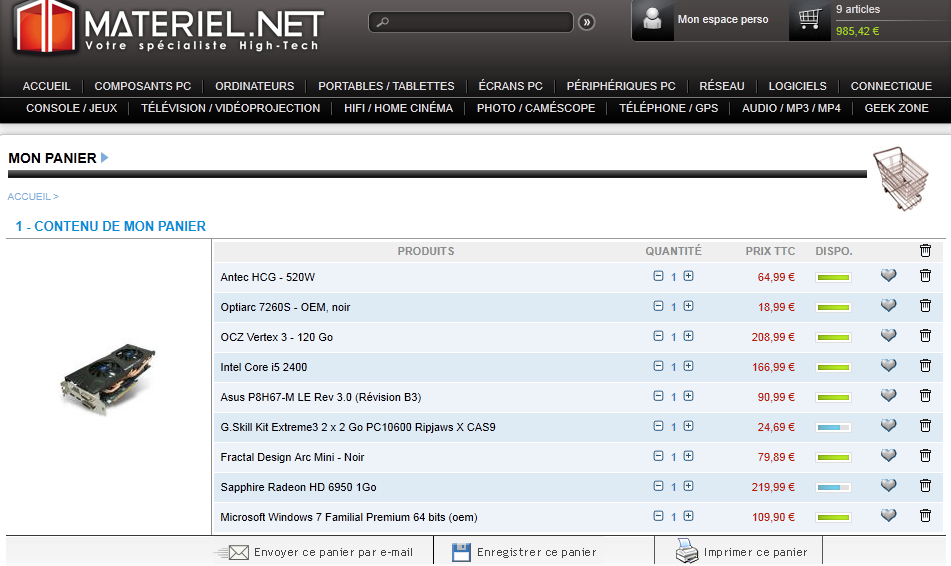Click the shopping cart icon in header
This screenshot has width=951, height=566.
[810, 20]
